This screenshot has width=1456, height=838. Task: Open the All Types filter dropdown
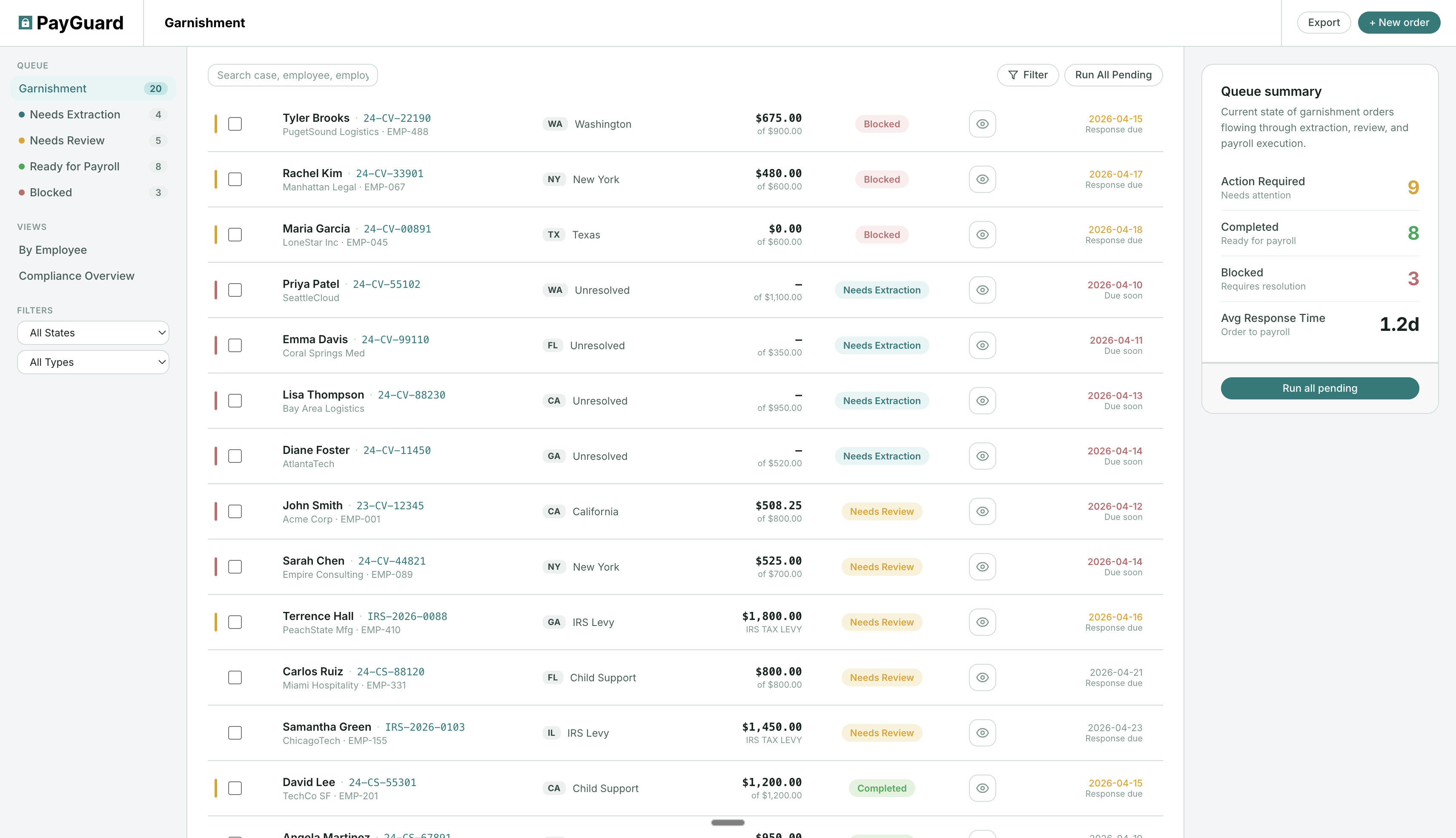coord(93,362)
